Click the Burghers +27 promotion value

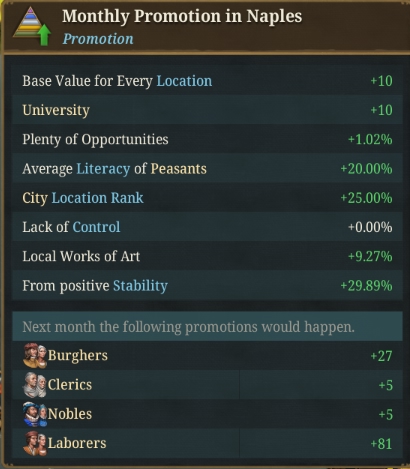[381, 356]
